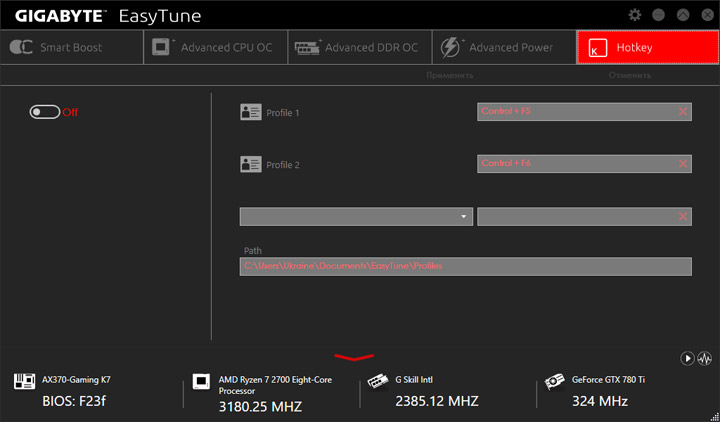720x422 pixels.
Task: Click the CPU processor icon
Action: tap(201, 381)
